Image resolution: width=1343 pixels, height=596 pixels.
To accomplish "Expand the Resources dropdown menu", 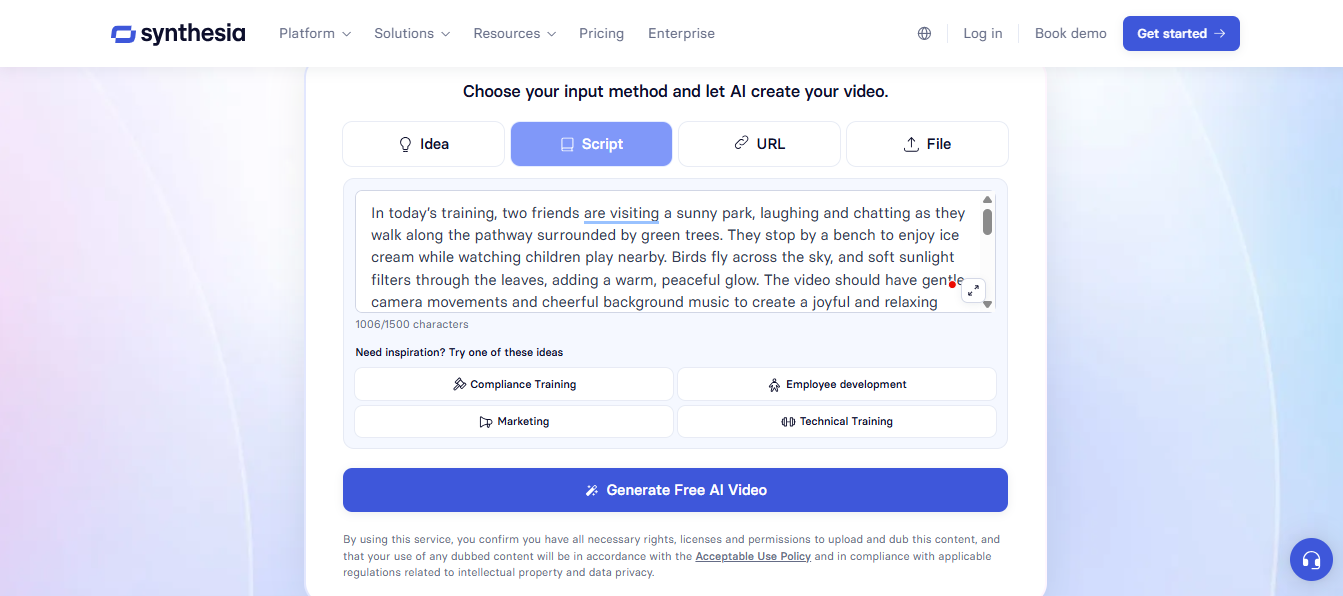I will tap(514, 33).
